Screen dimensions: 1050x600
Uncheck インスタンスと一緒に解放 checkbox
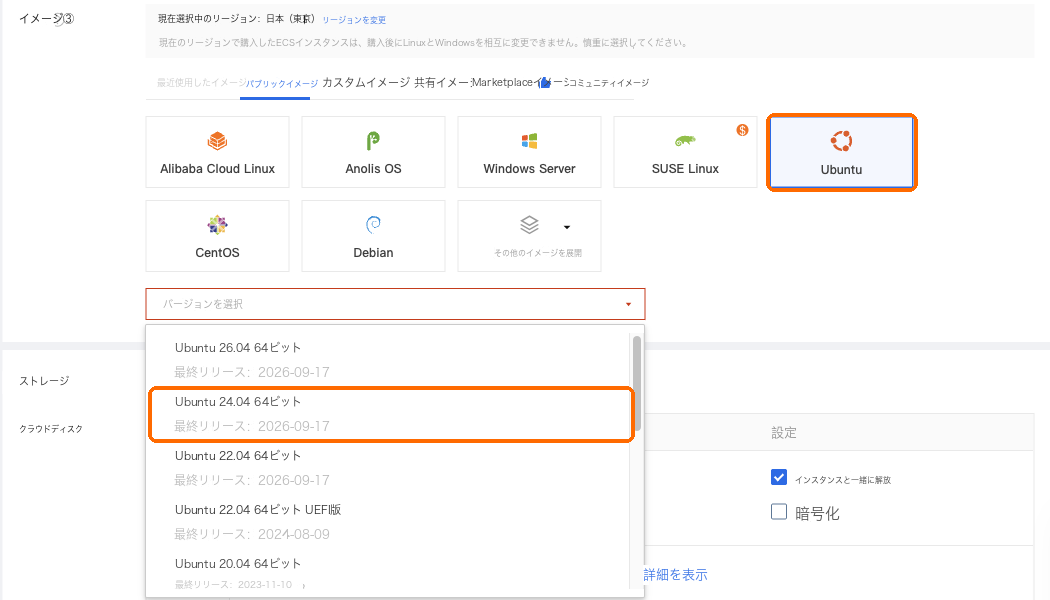click(x=779, y=477)
